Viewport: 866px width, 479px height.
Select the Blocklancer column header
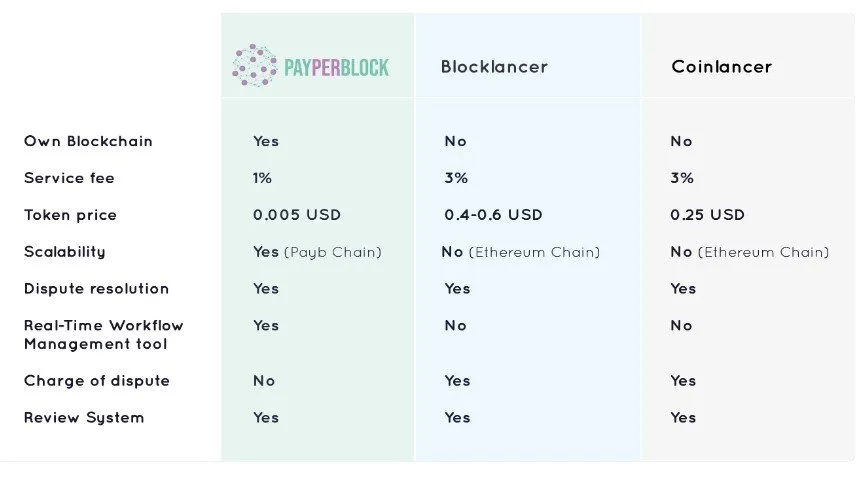tap(494, 67)
